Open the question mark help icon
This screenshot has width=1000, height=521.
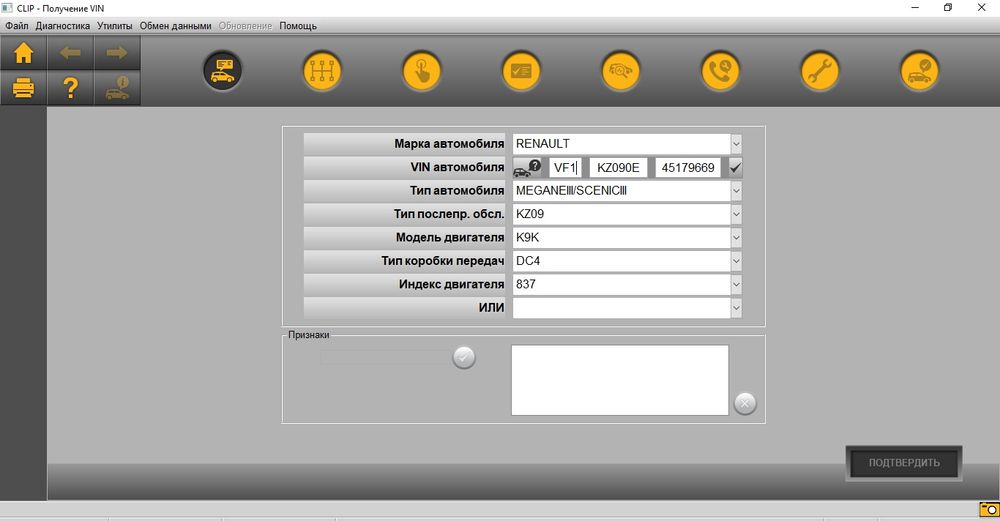click(x=70, y=87)
